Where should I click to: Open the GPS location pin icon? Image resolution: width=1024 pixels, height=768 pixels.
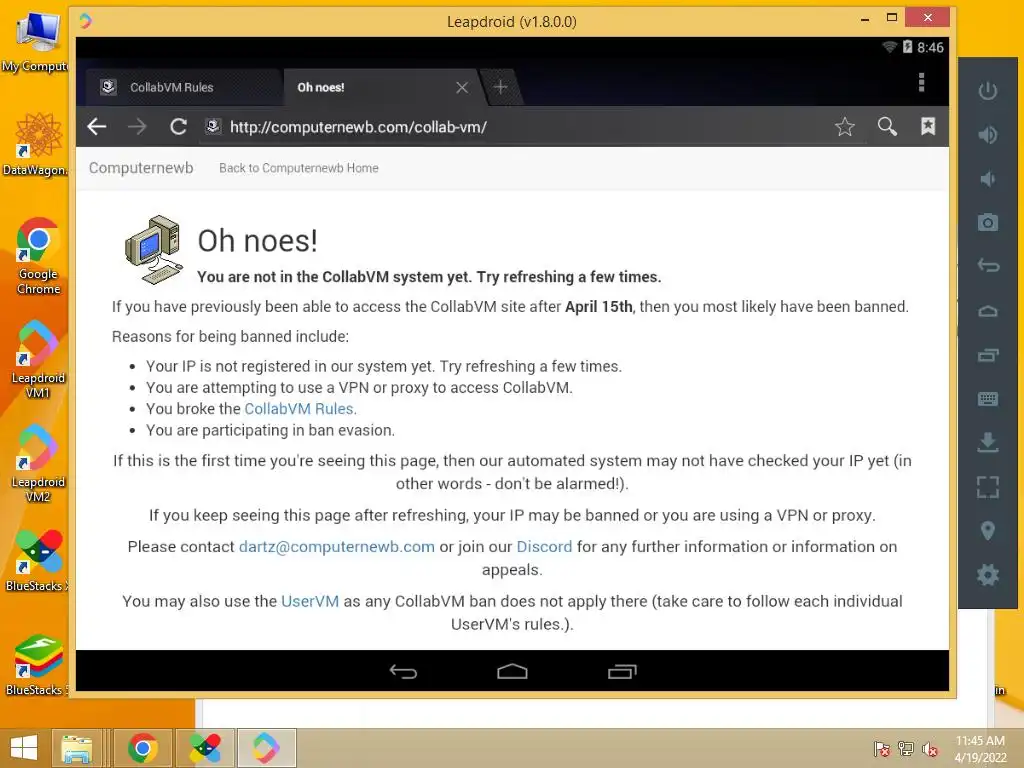[x=987, y=531]
